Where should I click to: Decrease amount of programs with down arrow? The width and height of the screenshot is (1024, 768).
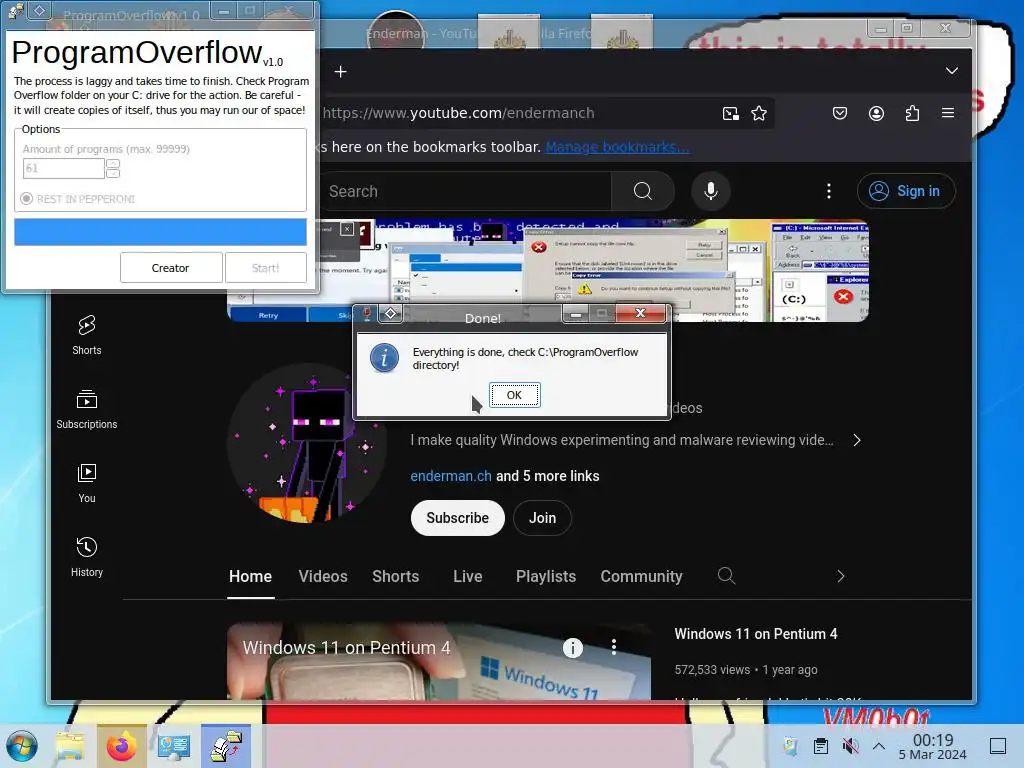coord(113,174)
